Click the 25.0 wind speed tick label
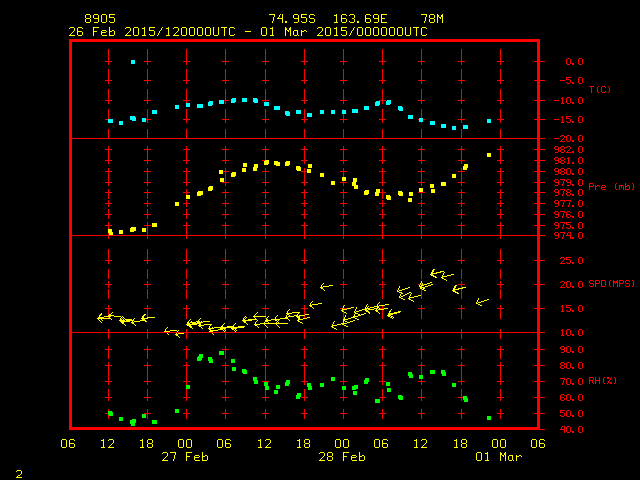 [x=571, y=260]
